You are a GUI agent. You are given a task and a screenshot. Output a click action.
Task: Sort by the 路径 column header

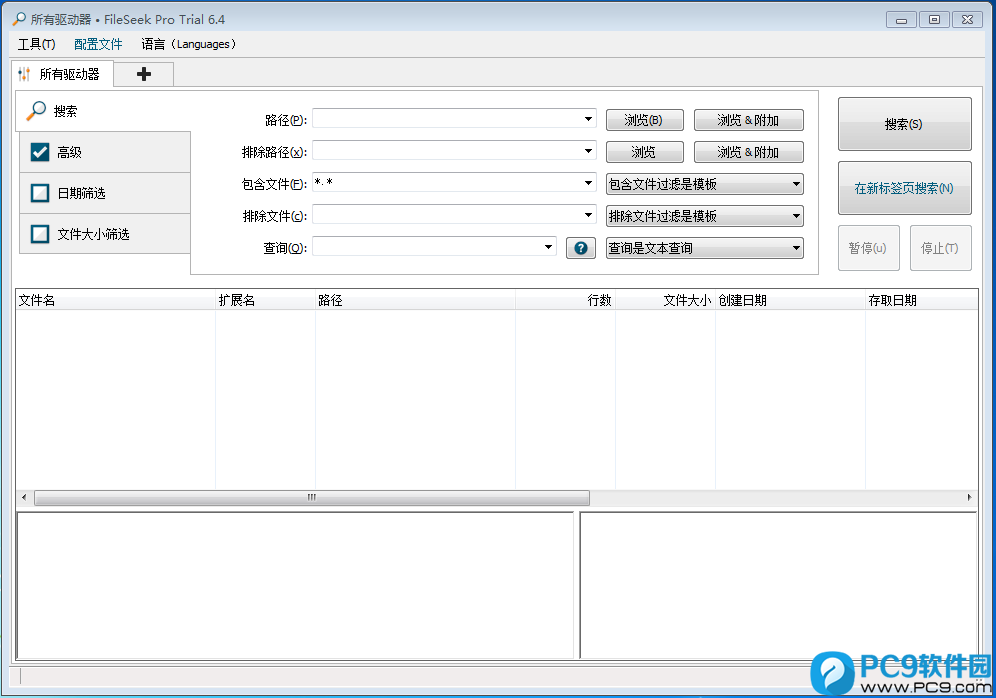click(x=415, y=300)
